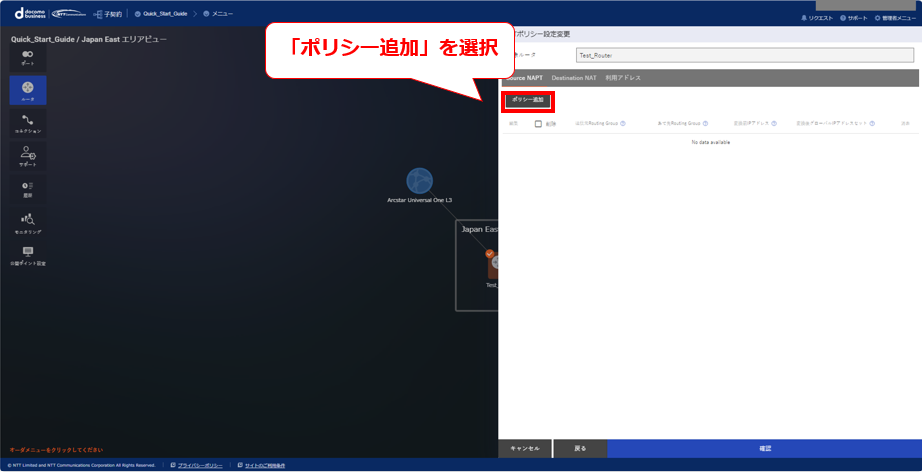Switch to the 利用アドレス tab

click(623, 78)
